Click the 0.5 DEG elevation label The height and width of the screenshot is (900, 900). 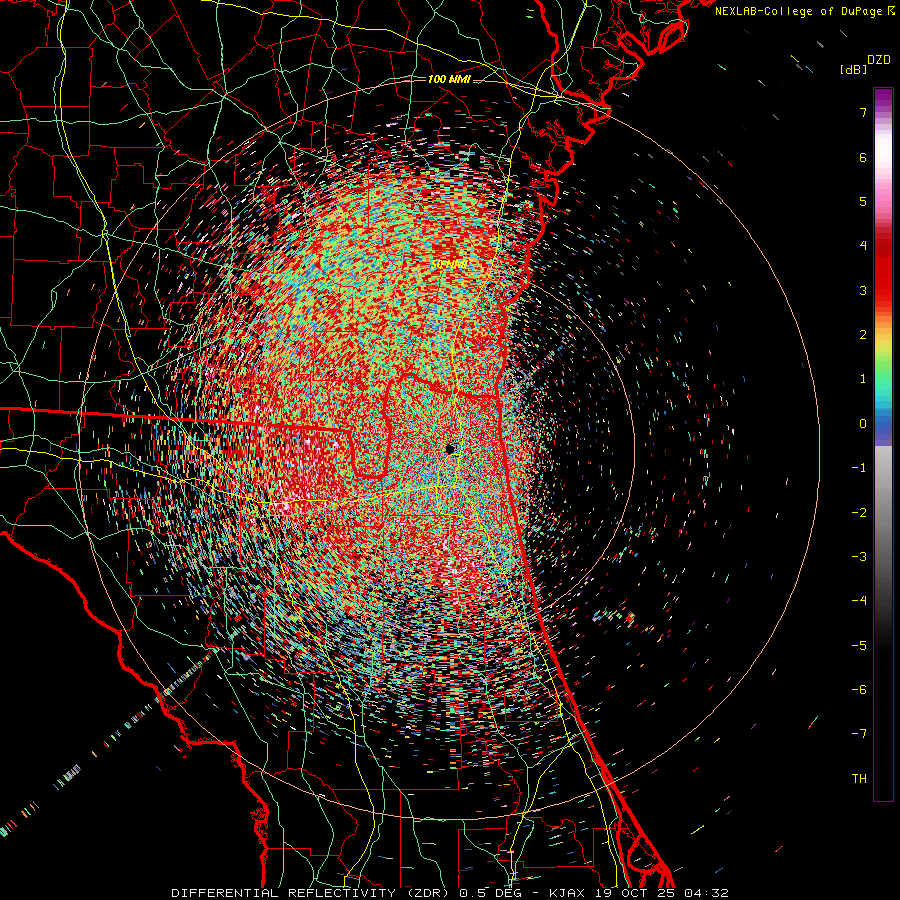493,893
